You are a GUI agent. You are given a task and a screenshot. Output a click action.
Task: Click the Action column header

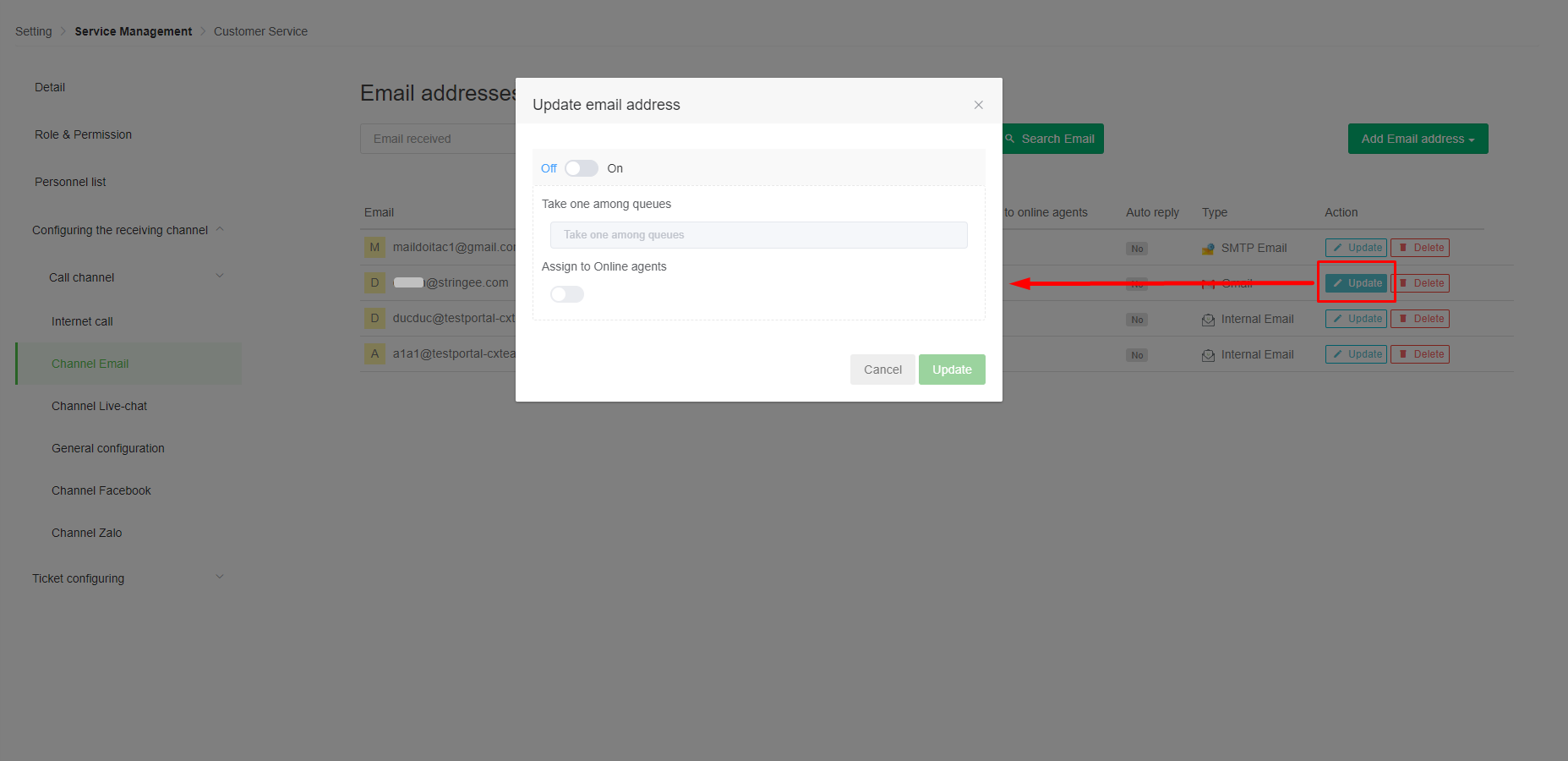[1341, 212]
